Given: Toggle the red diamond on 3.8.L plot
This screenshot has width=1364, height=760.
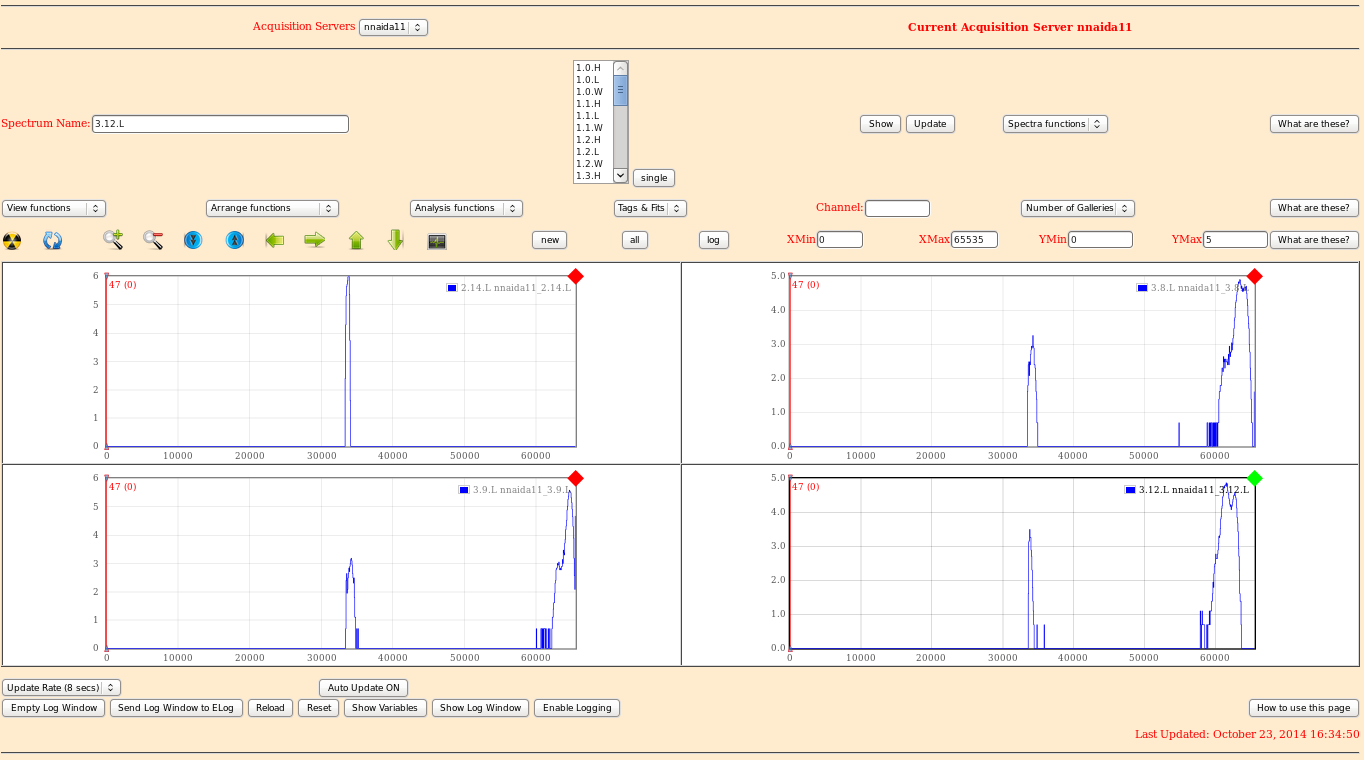Looking at the screenshot, I should (1255, 276).
